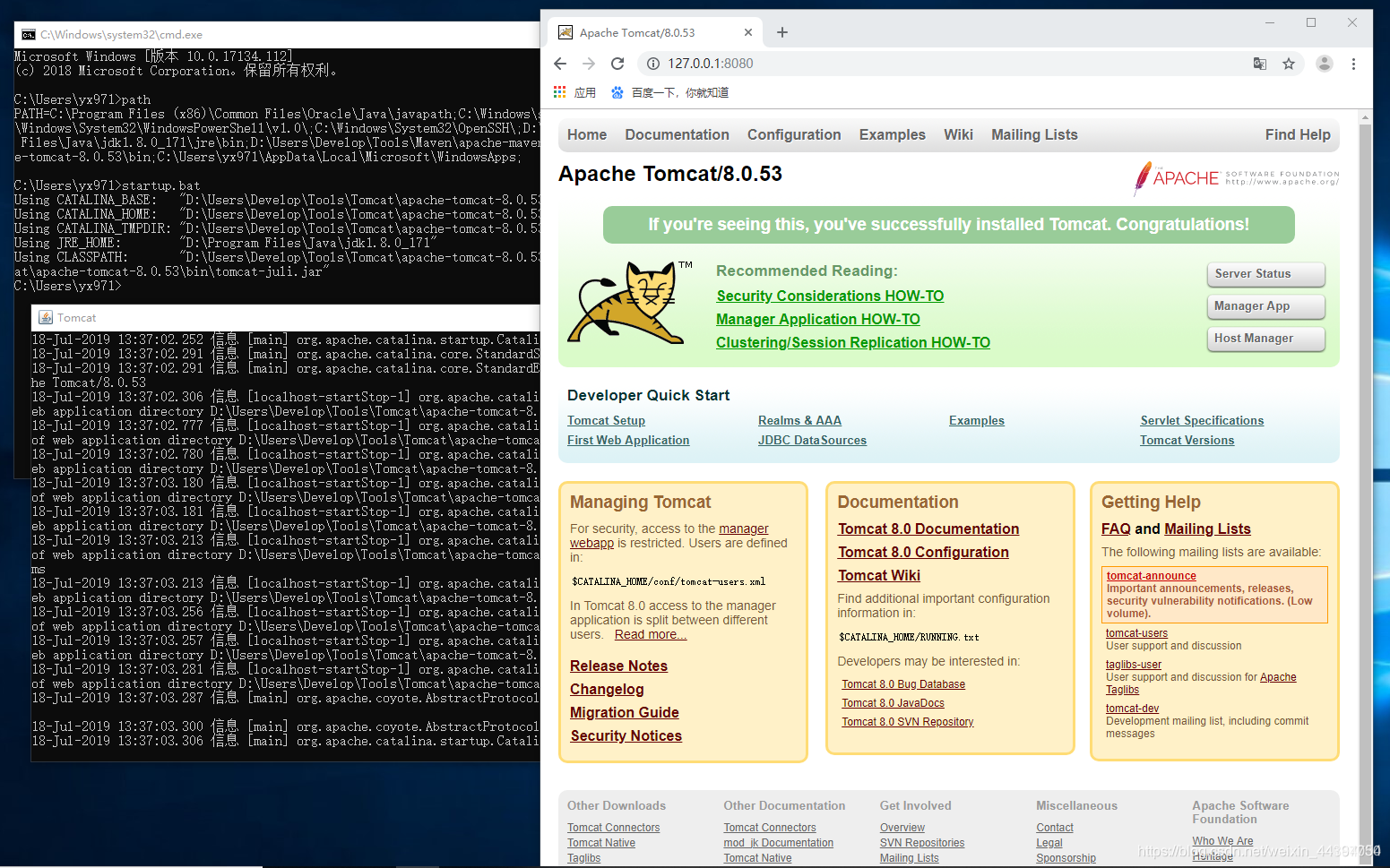Click the Tomcat cat logo image

click(x=628, y=303)
